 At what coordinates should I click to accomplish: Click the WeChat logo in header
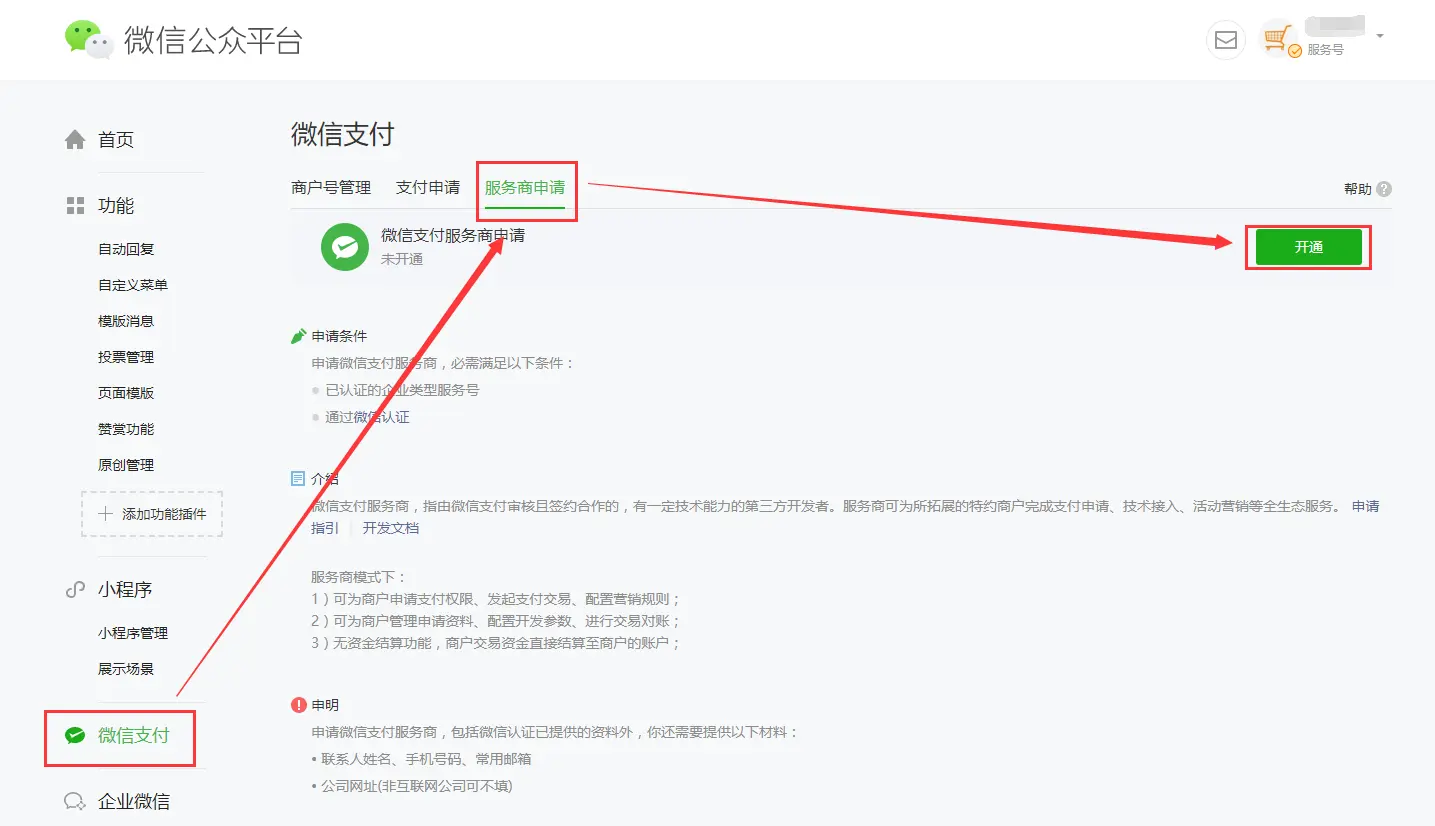[x=89, y=40]
